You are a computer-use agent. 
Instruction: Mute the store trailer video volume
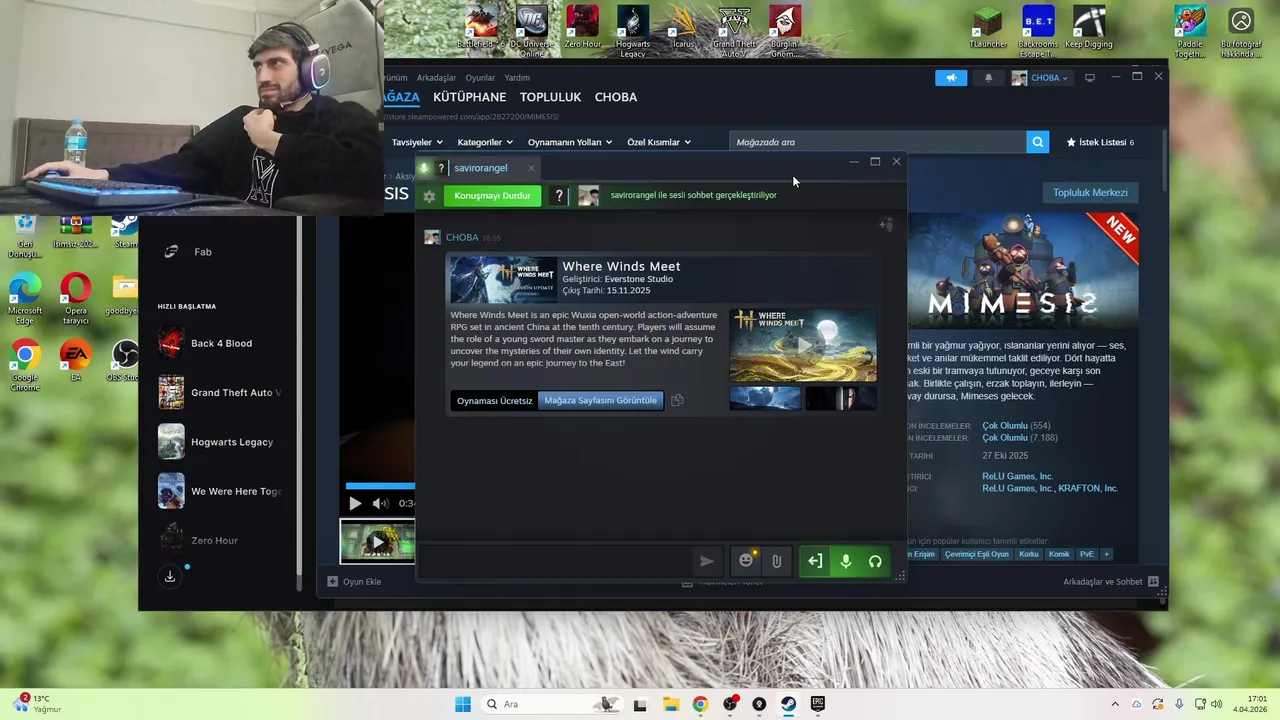[380, 503]
